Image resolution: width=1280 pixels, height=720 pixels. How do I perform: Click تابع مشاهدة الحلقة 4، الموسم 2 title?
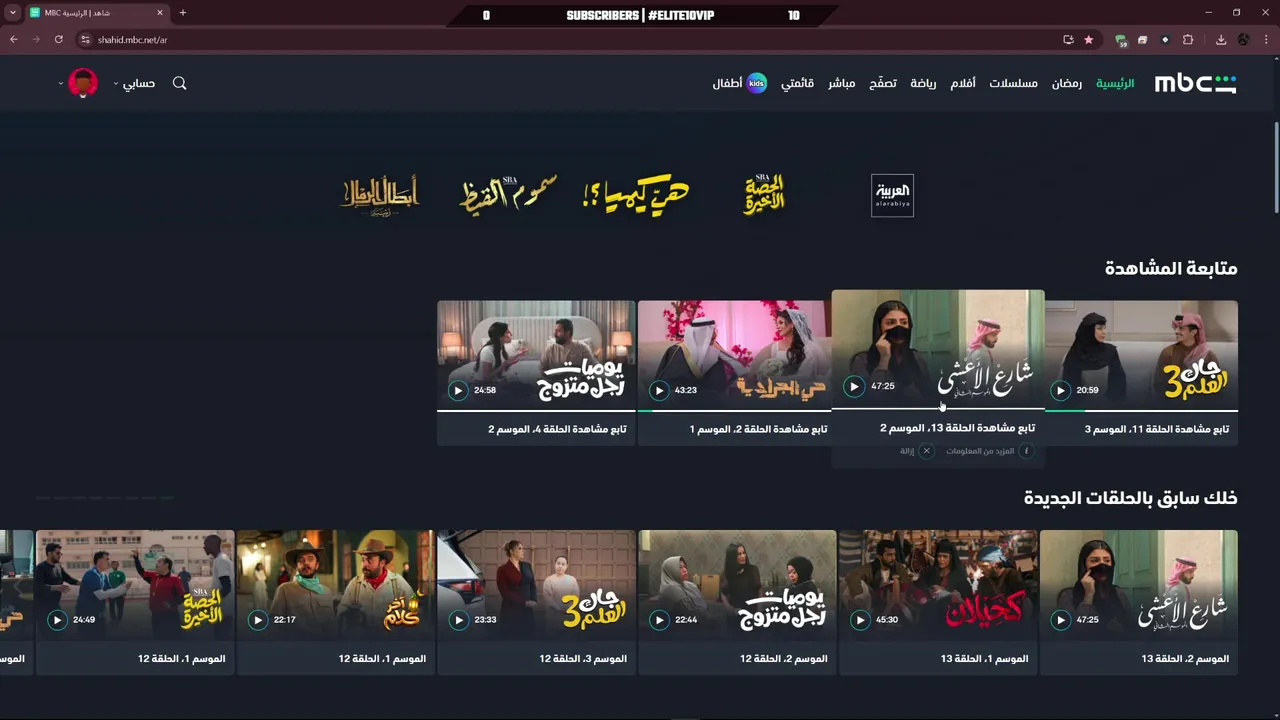pos(557,429)
